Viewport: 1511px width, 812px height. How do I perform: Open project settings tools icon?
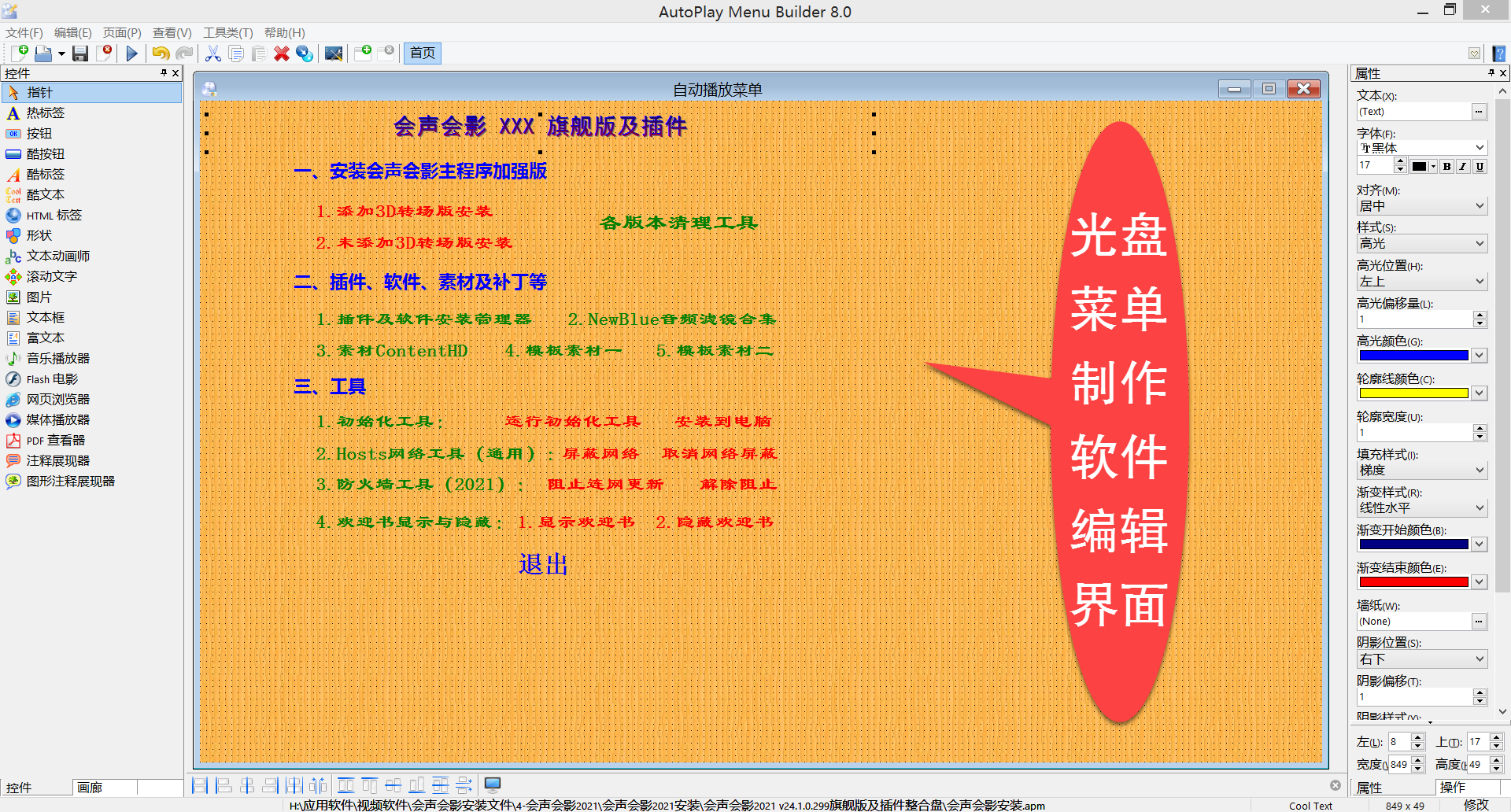point(334,54)
